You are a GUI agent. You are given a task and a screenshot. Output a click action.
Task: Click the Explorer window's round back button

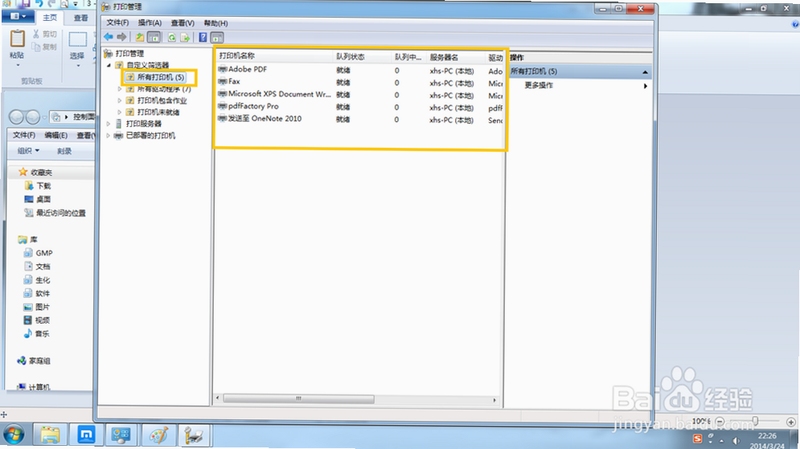tap(16, 117)
